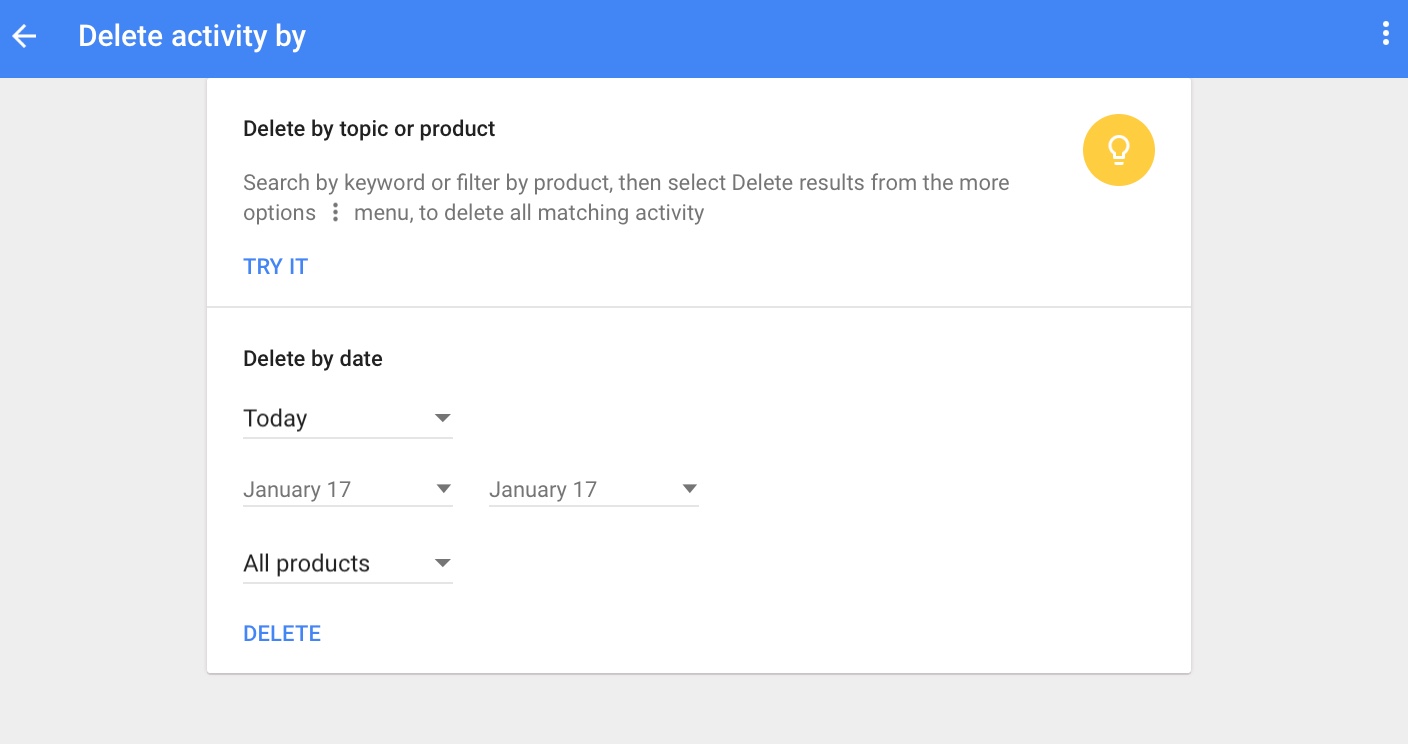Click the yellow lightbulb tip icon
The width and height of the screenshot is (1408, 744).
1119,151
